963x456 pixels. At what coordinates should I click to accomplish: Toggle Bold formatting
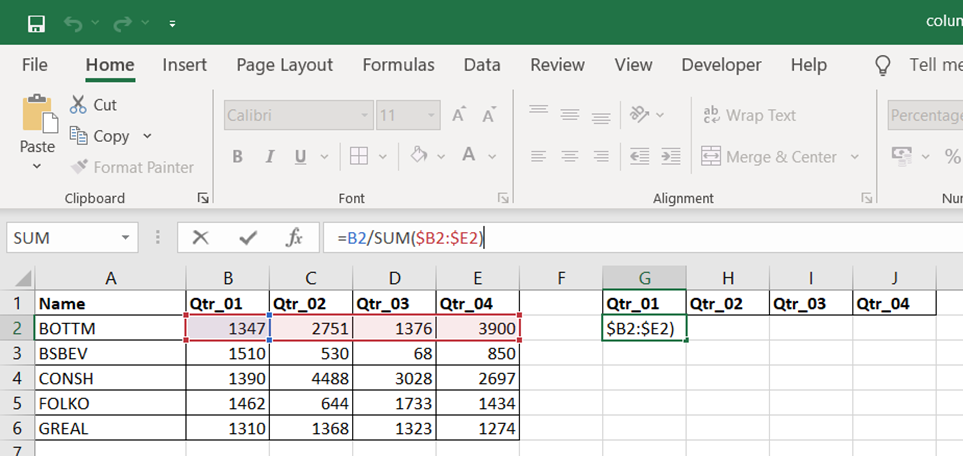238,157
